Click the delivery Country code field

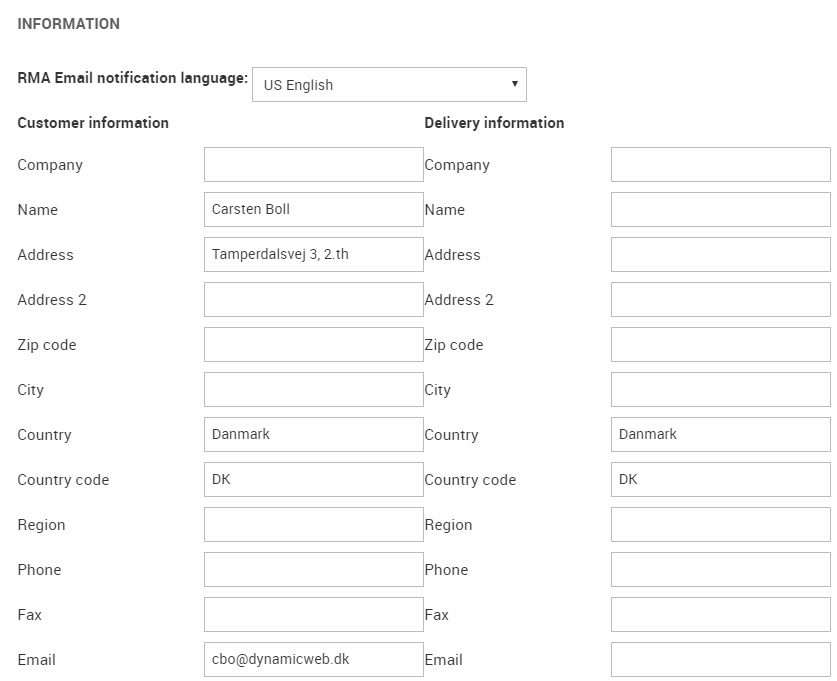click(x=720, y=480)
